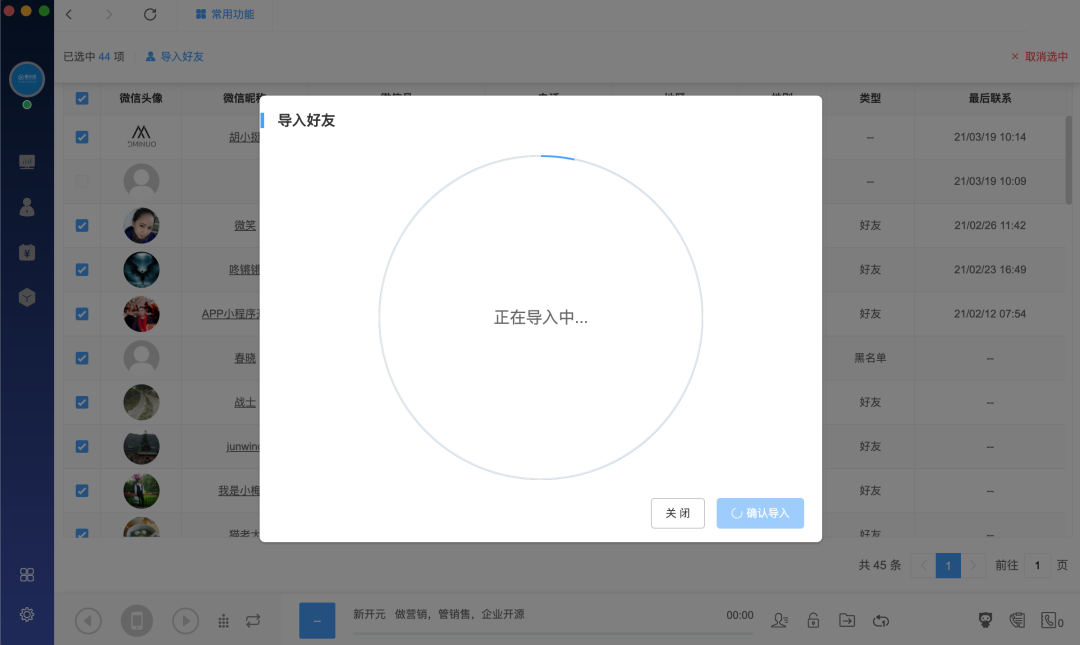Uncheck the checkbox for the APP小程序 row
1080x645 pixels.
82,314
